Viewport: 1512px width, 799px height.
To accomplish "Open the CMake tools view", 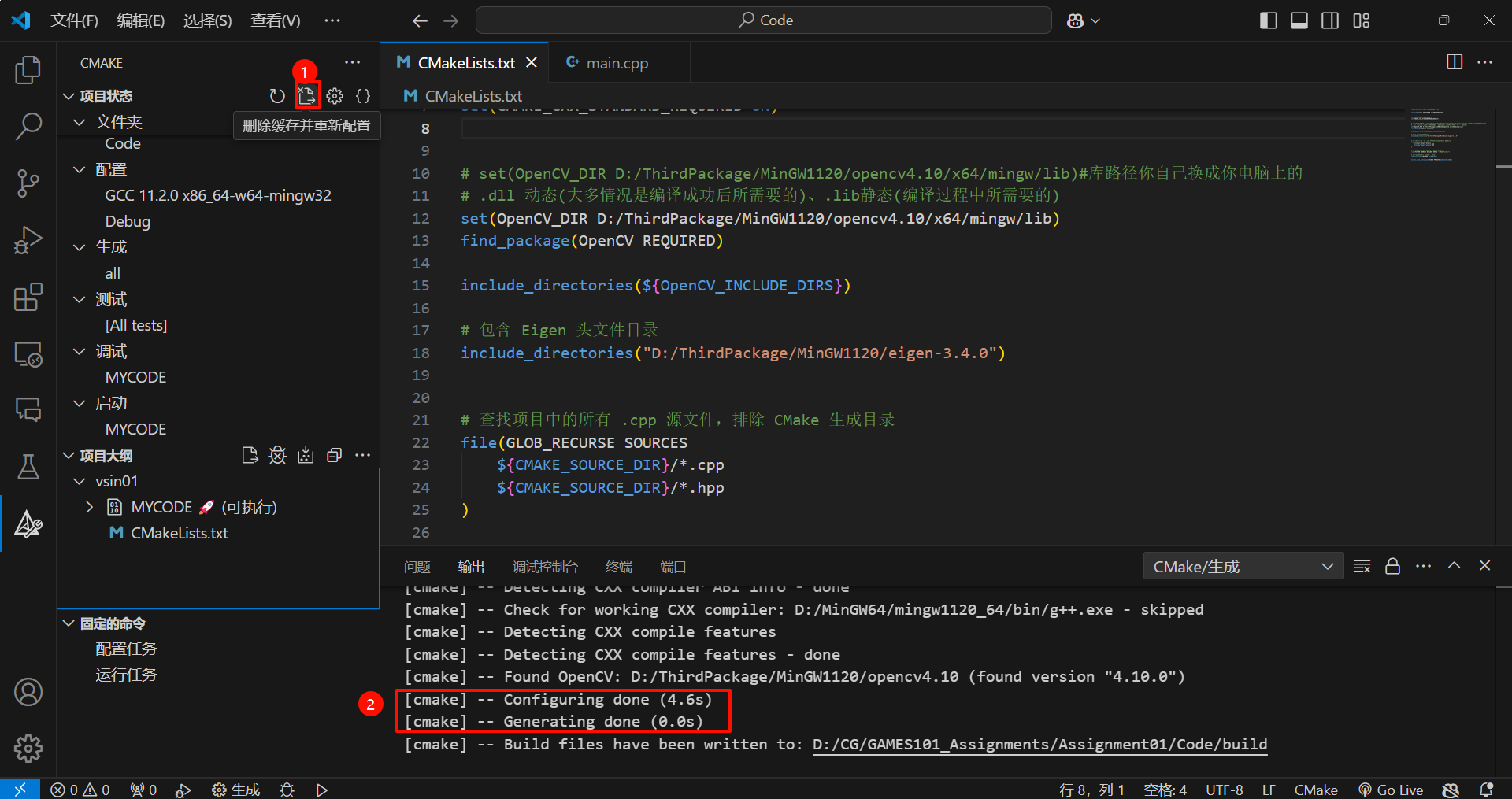I will (x=28, y=523).
